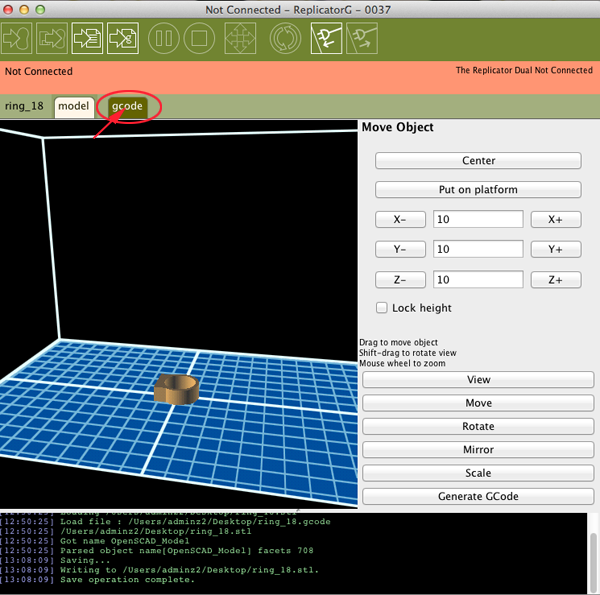Image resolution: width=600 pixels, height=595 pixels.
Task: Click the ring model in 3D view
Action: tap(177, 389)
